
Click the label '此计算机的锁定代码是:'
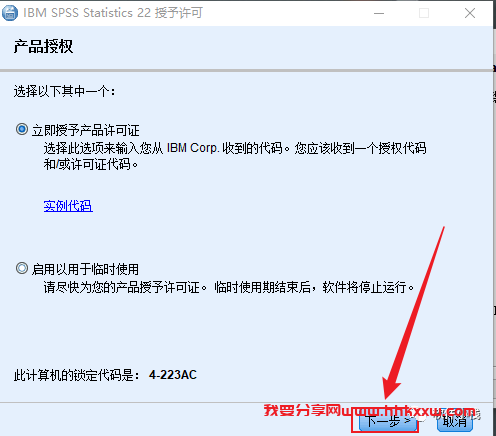tap(77, 375)
